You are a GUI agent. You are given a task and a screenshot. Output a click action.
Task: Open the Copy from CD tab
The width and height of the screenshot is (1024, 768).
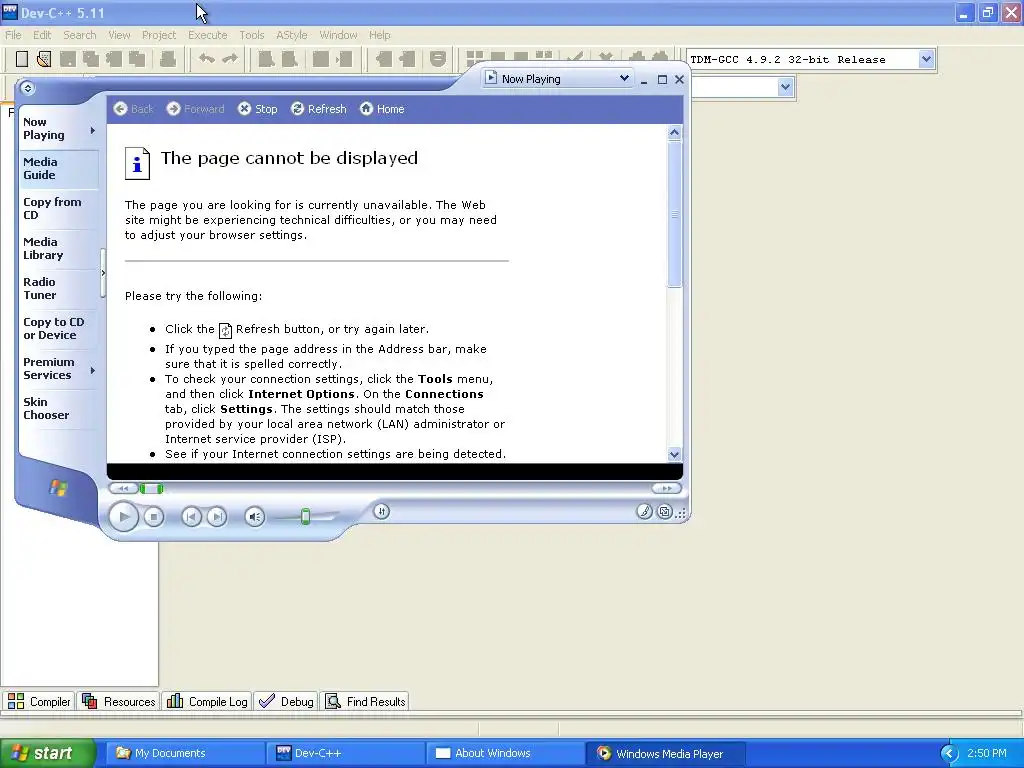point(59,208)
